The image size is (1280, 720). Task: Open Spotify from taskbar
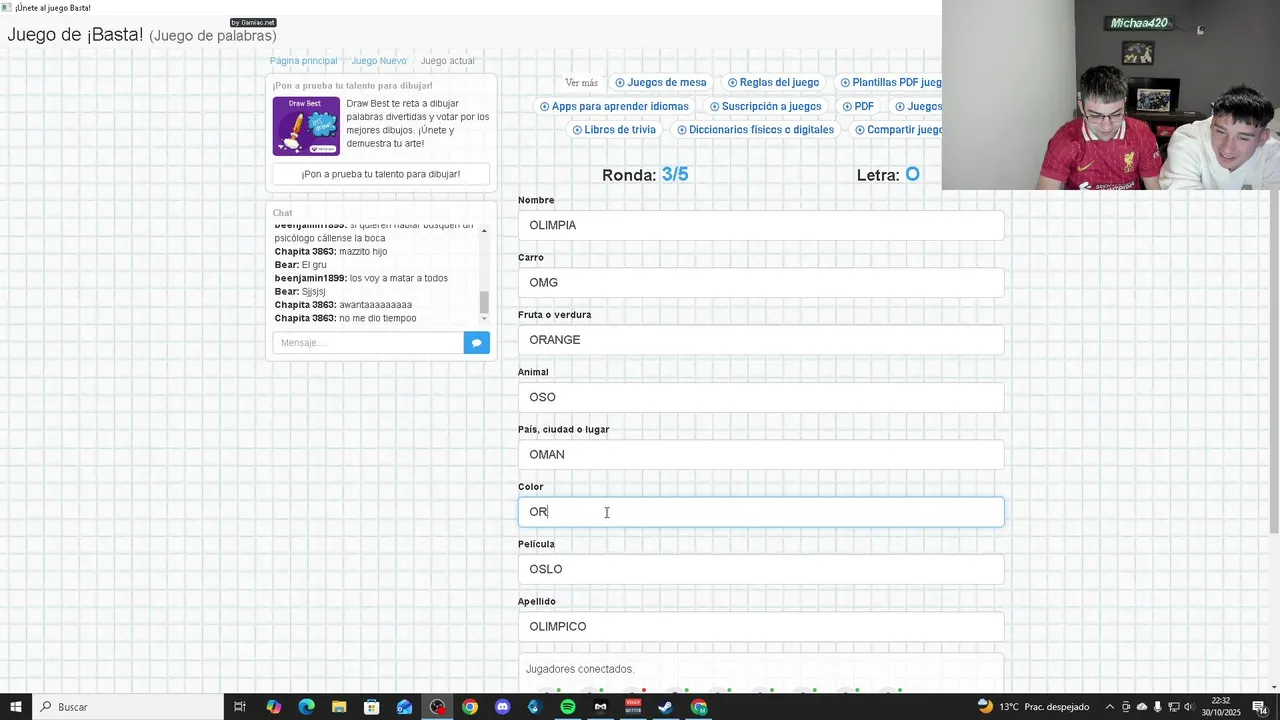point(568,707)
